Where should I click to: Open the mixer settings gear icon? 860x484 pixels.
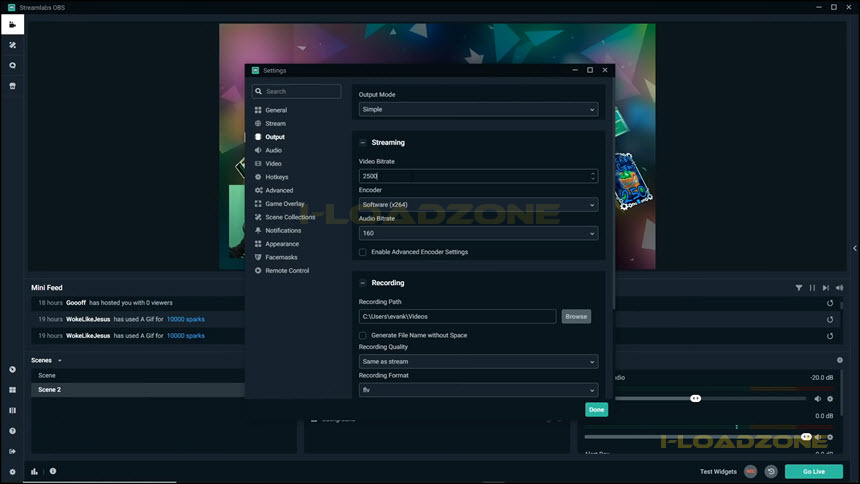pos(840,361)
